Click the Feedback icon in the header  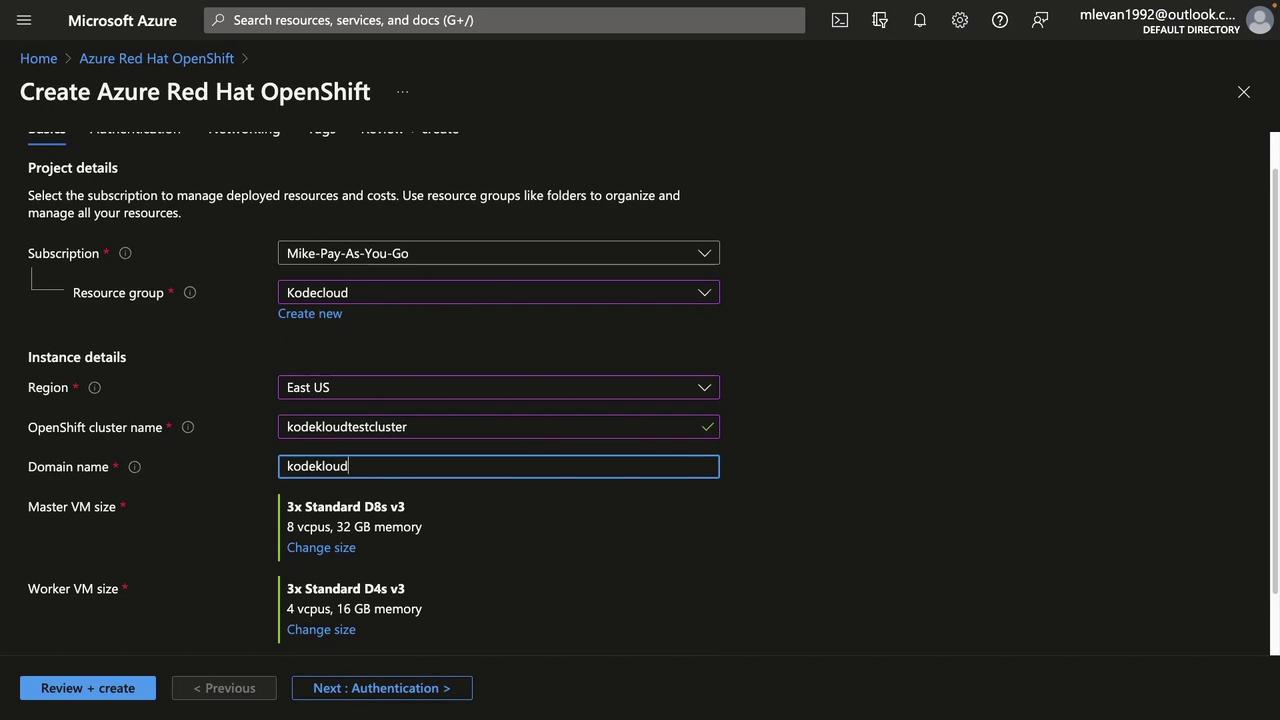(1040, 20)
